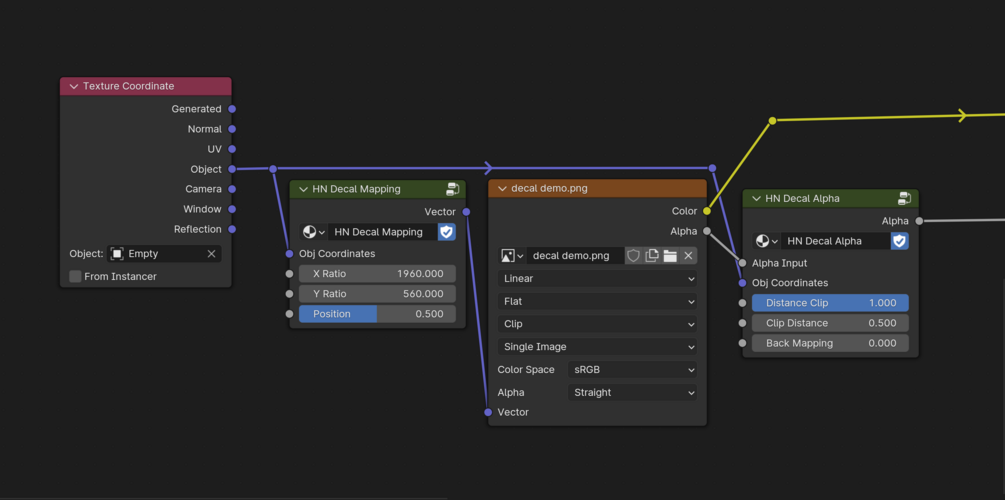Click the Empty object selector field
The height and width of the screenshot is (500, 1005).
pos(165,254)
